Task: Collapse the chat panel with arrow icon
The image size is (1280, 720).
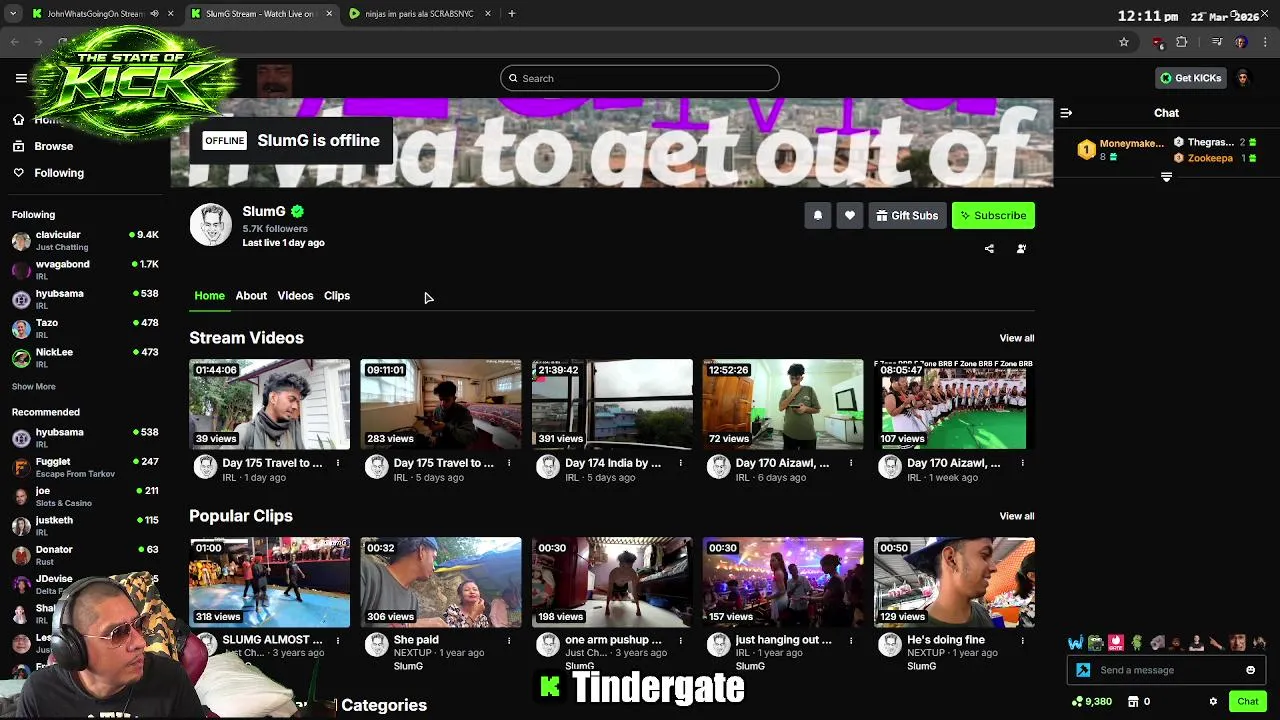Action: tap(1066, 113)
